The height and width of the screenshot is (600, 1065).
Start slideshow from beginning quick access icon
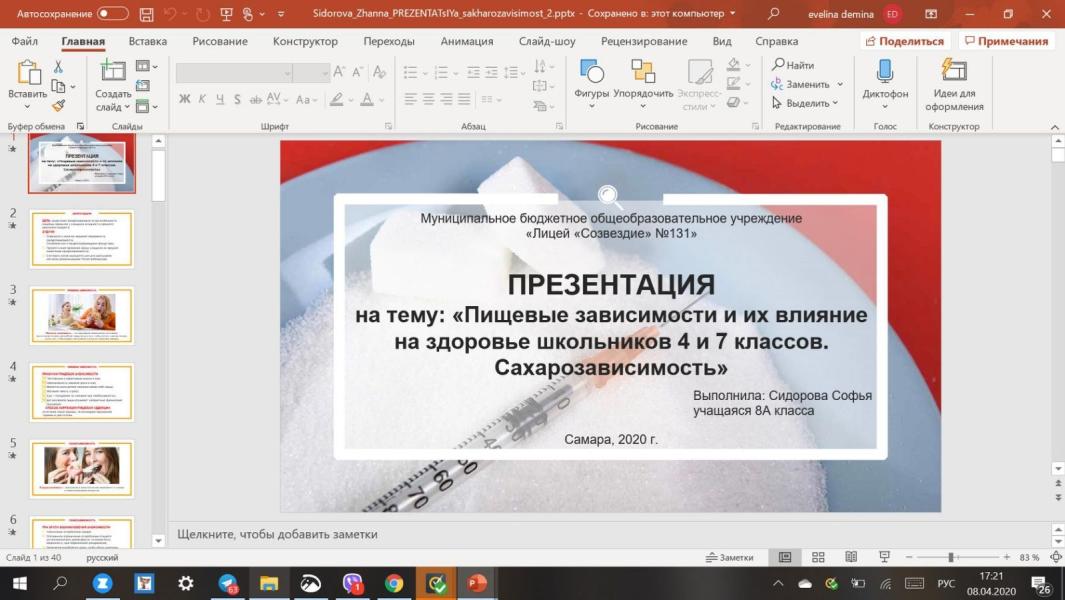(x=227, y=14)
